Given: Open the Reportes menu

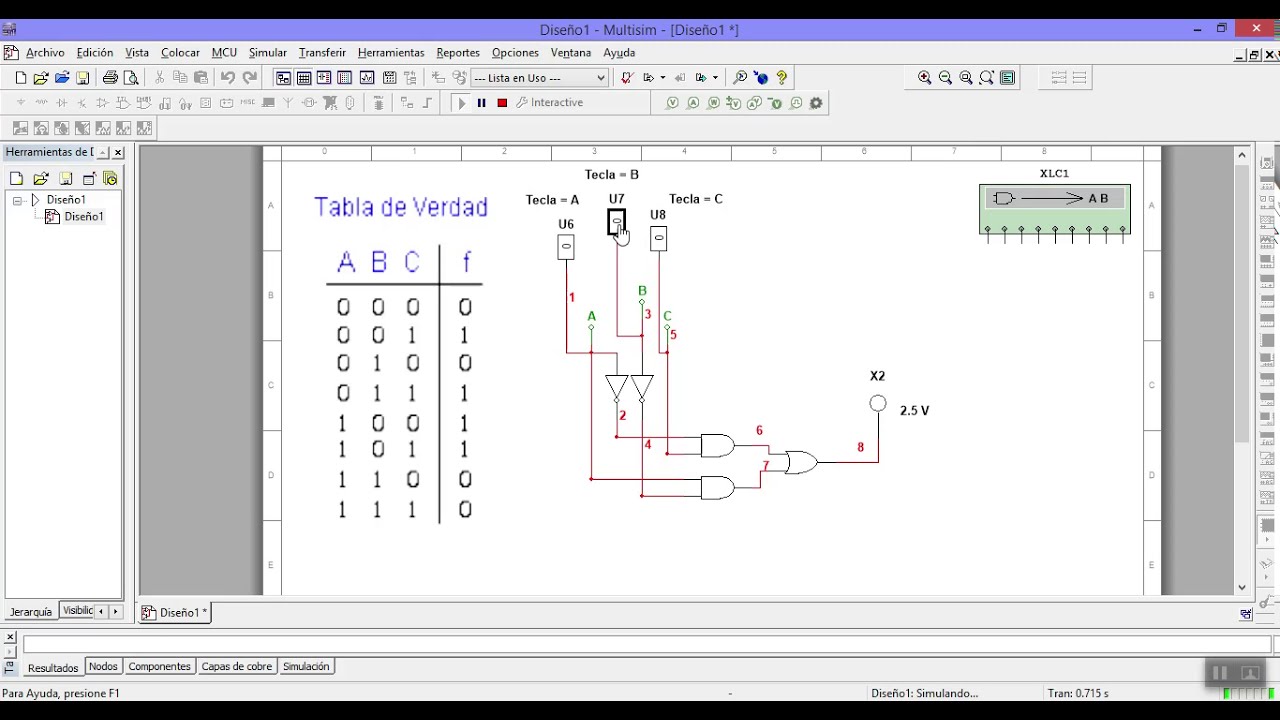Looking at the screenshot, I should (458, 52).
